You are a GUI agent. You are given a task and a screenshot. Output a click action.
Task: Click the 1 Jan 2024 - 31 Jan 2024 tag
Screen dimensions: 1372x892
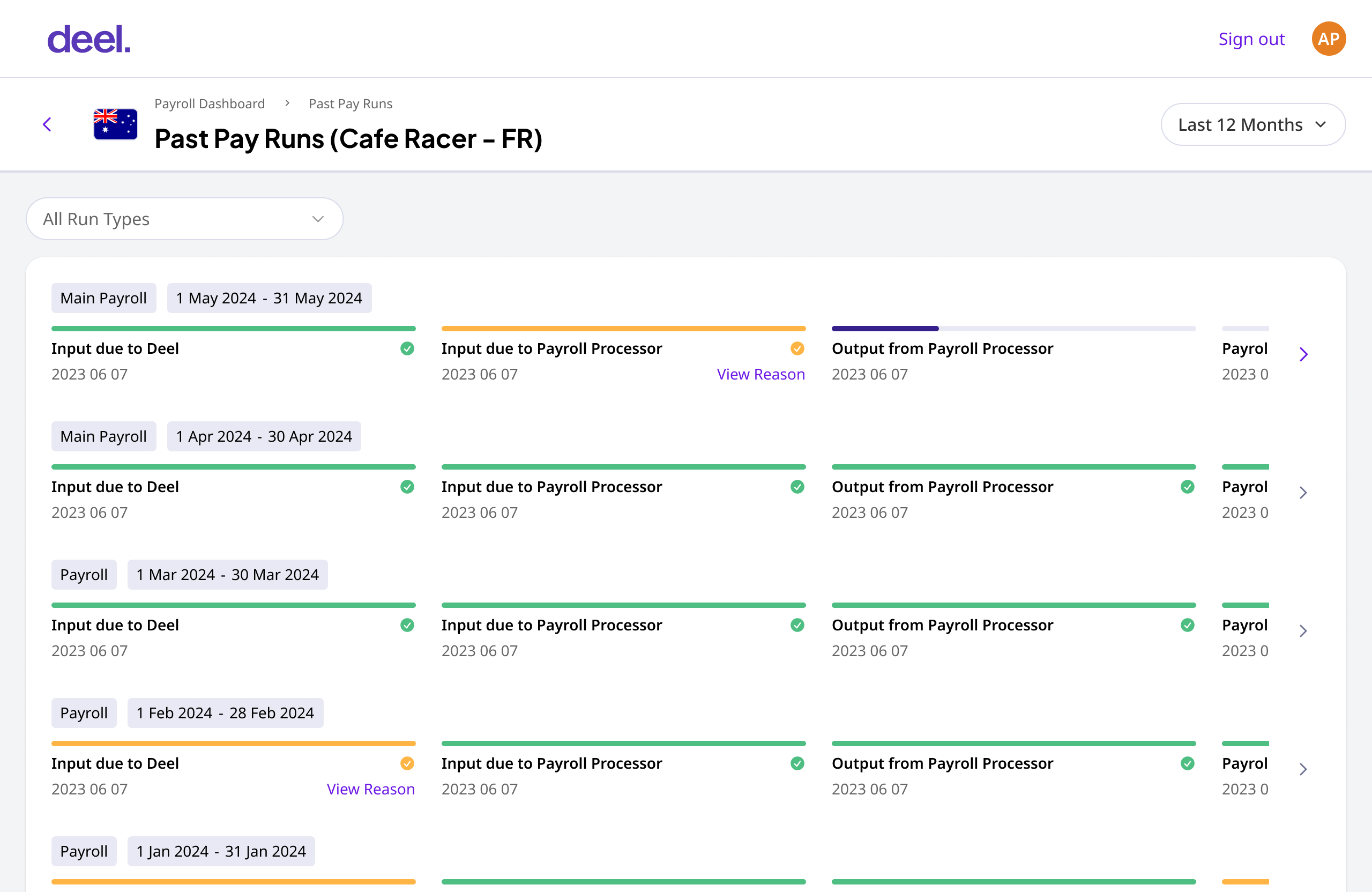click(221, 852)
